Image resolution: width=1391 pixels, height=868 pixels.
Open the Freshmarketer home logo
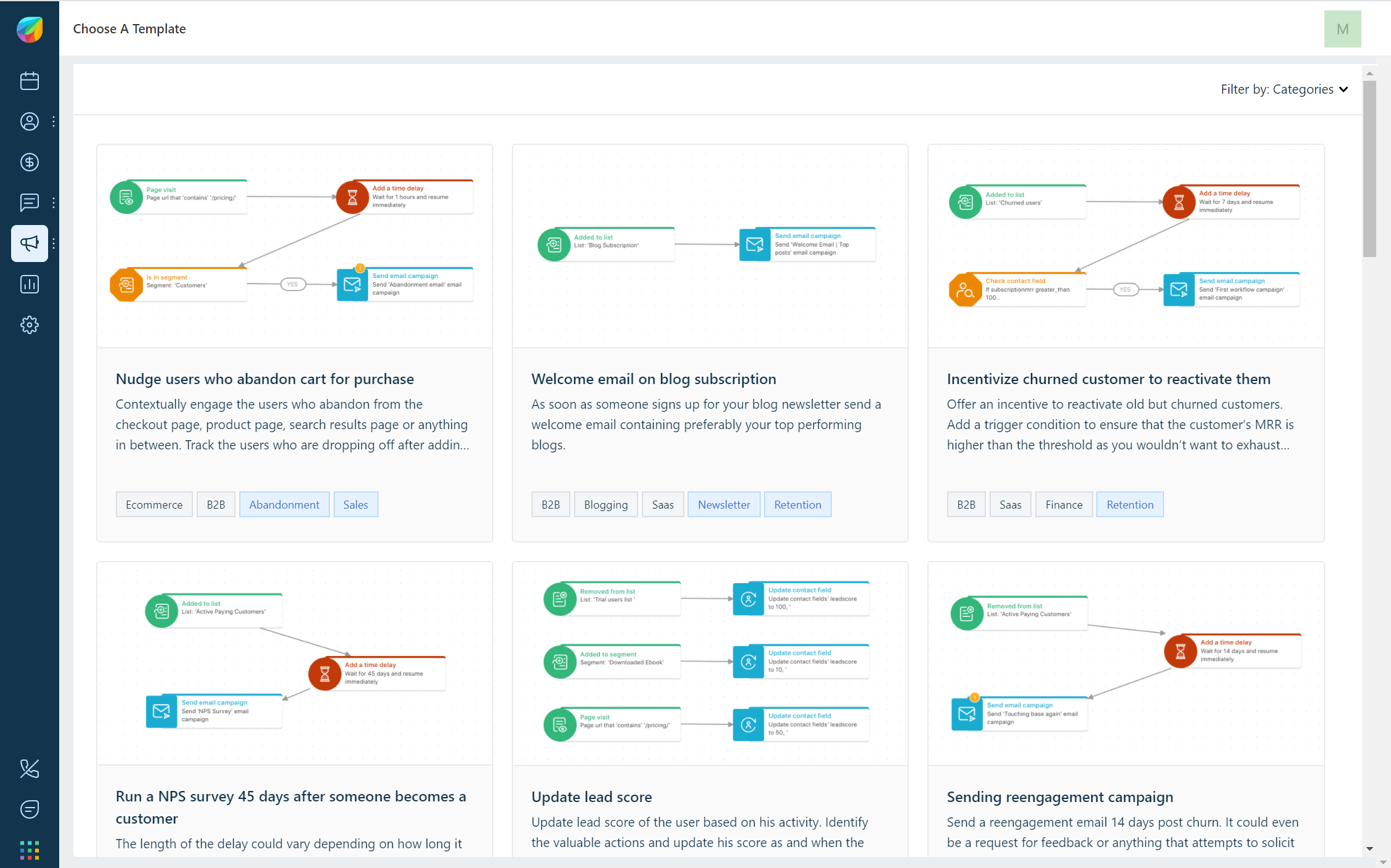point(29,28)
